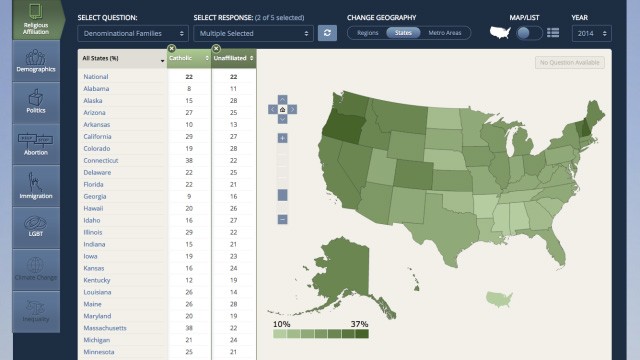This screenshot has width=640, height=360.
Task: Open the Massachusetts state link
Action: tap(105, 328)
